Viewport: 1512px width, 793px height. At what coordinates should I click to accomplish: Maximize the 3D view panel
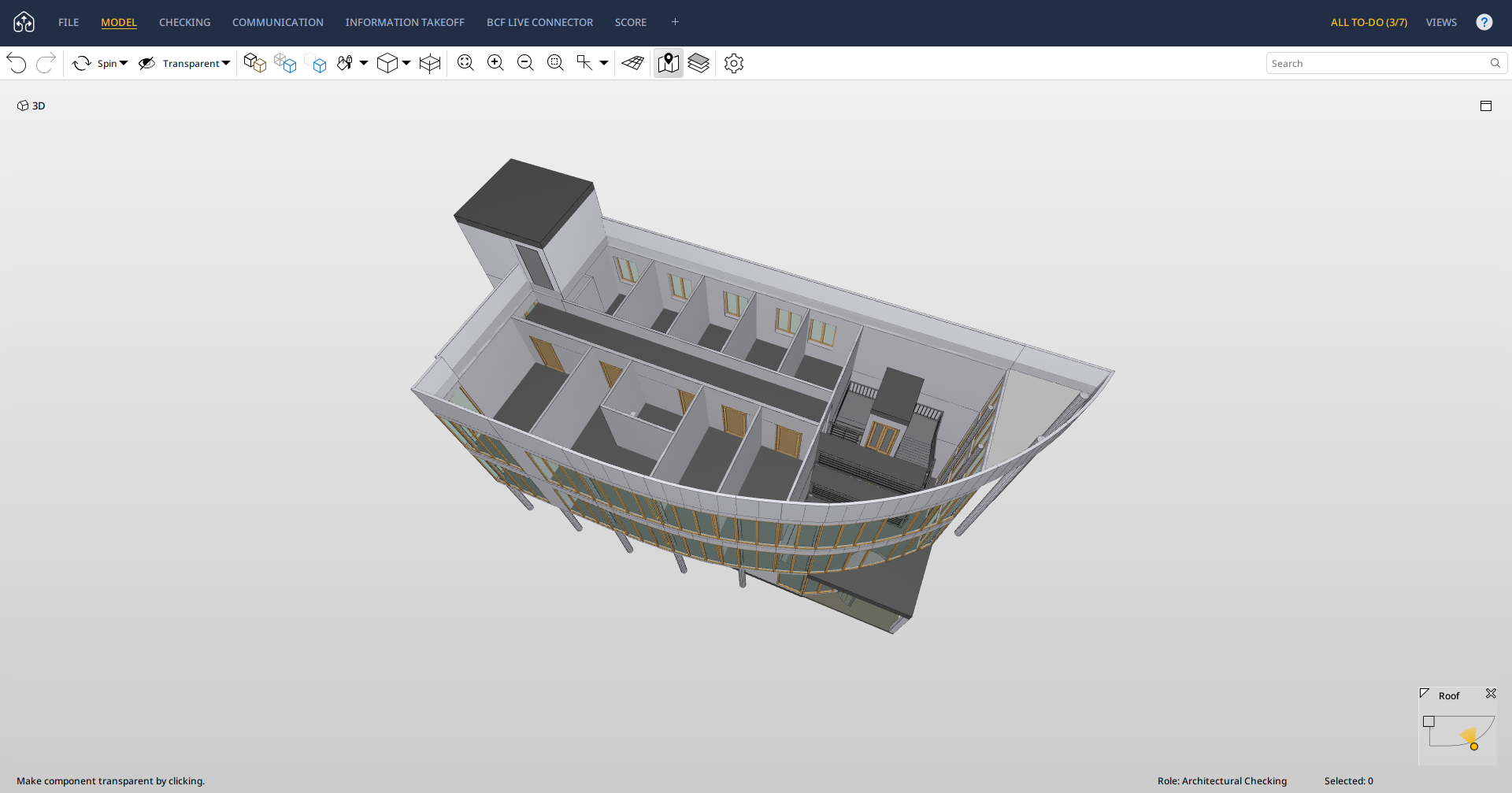1486,106
